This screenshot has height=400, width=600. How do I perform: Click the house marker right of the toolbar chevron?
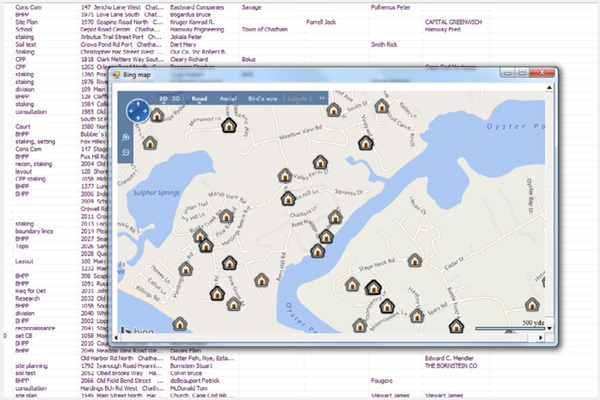(x=334, y=110)
